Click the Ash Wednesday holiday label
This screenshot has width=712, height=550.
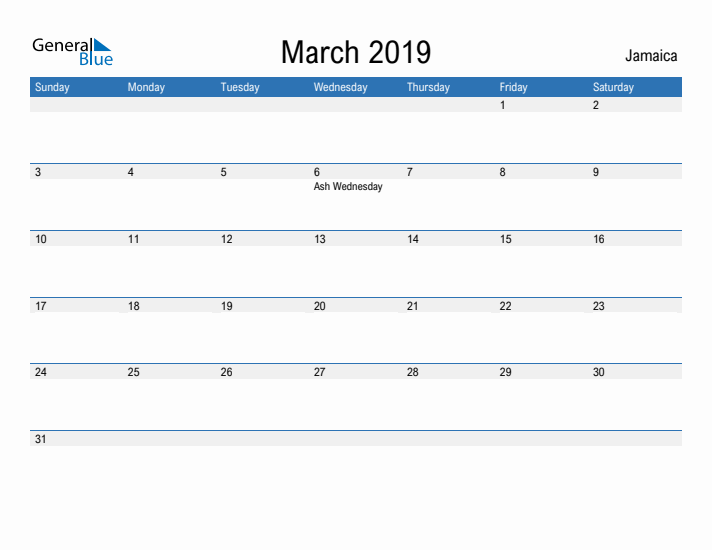(x=348, y=187)
